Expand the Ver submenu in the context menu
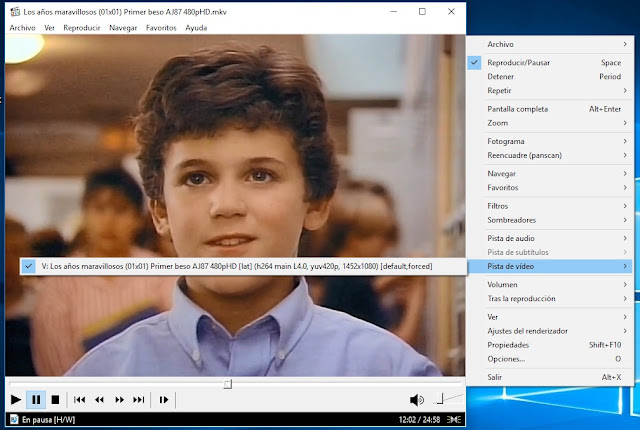Image resolution: width=640 pixels, height=430 pixels. pos(550,317)
